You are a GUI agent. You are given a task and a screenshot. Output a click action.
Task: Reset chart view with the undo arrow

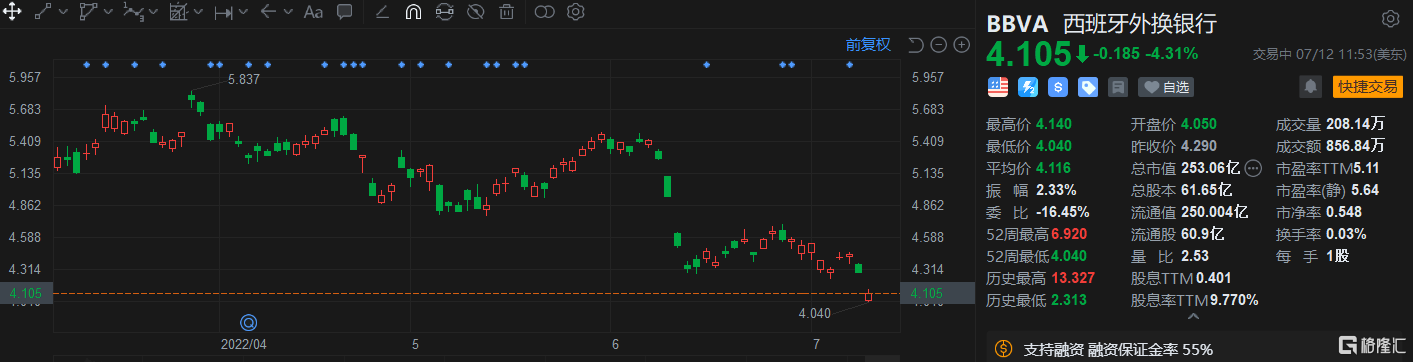pos(915,44)
